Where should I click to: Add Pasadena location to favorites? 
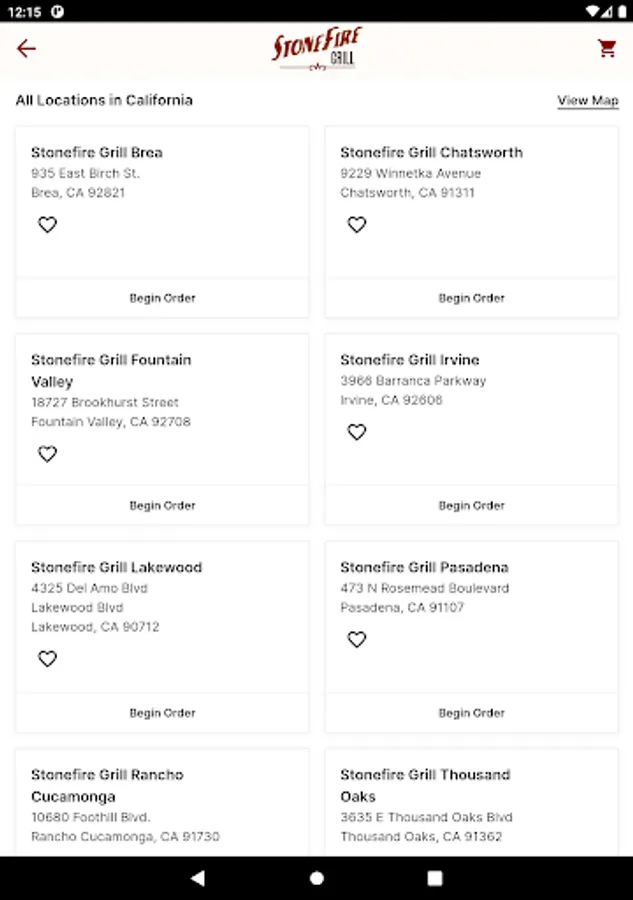357,639
